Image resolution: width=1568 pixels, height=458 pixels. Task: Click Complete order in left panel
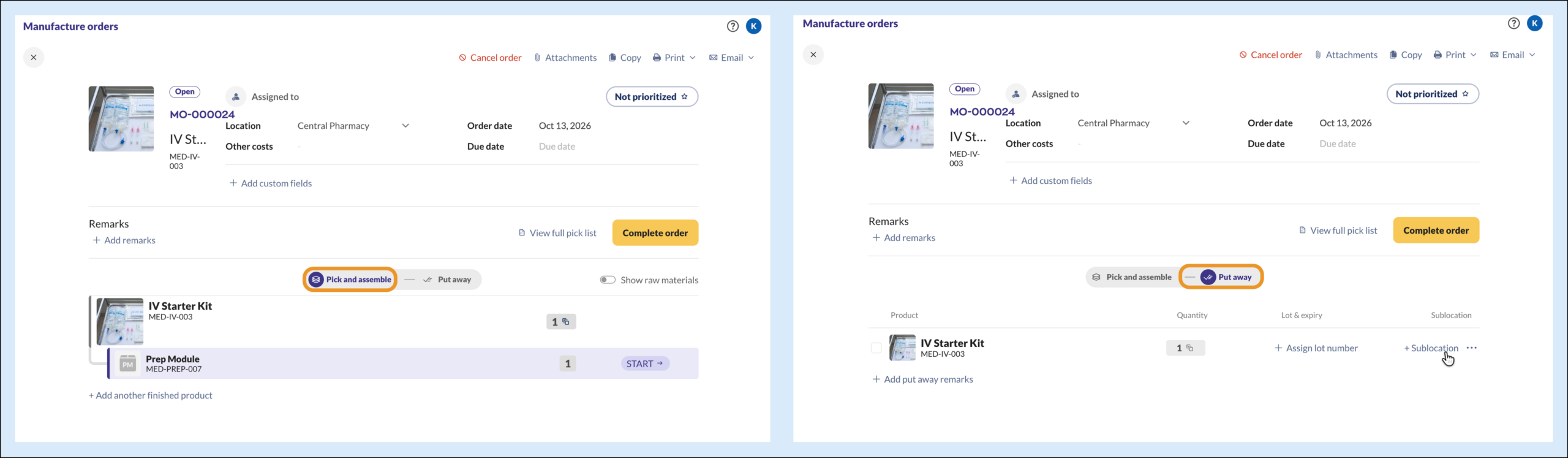point(655,233)
